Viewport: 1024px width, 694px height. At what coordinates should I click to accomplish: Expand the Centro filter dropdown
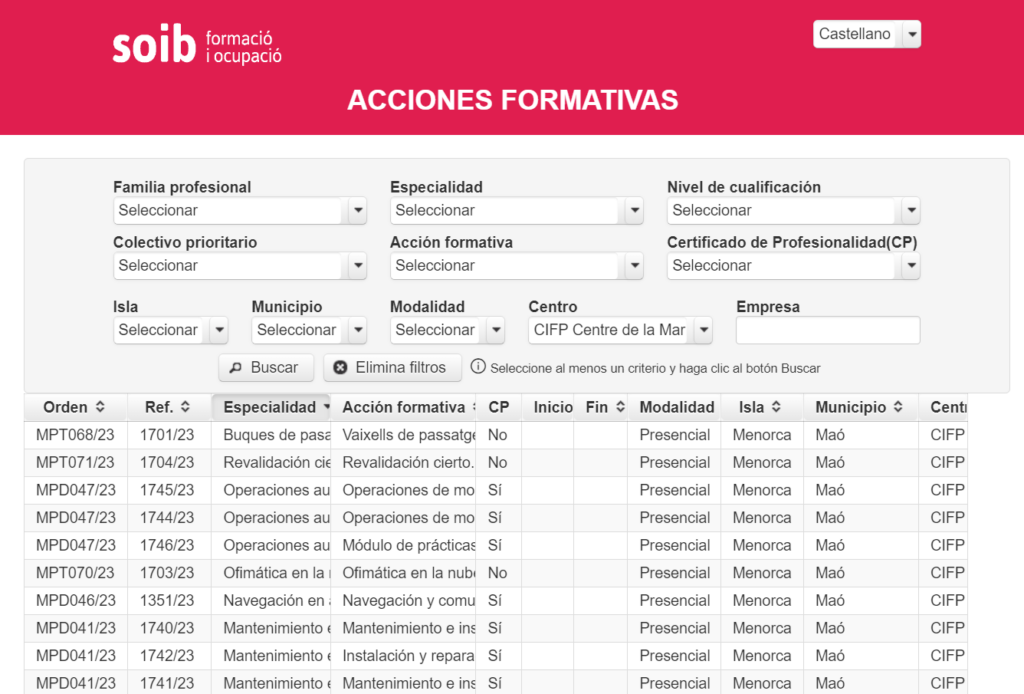pyautogui.click(x=702, y=330)
